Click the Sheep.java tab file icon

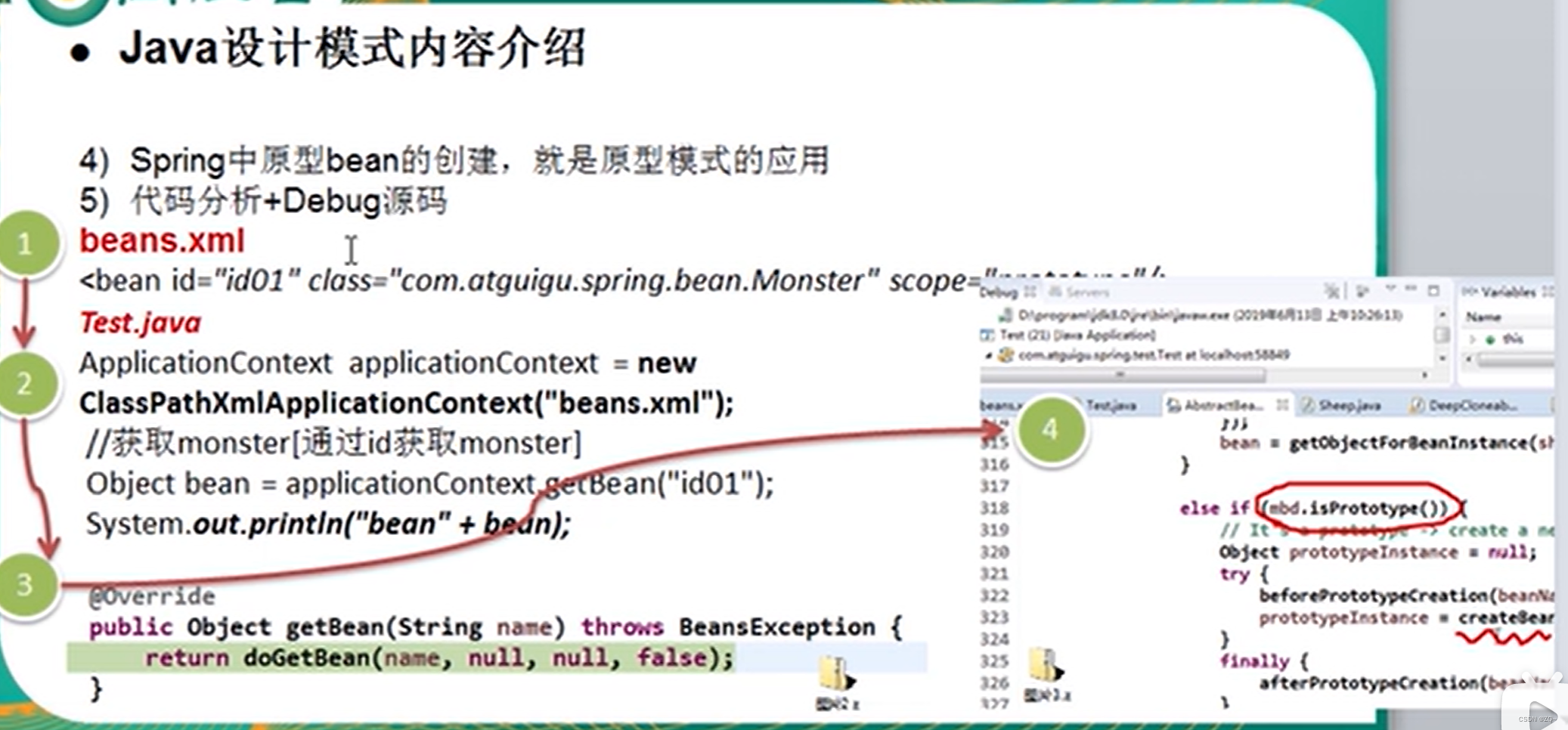[x=1308, y=406]
